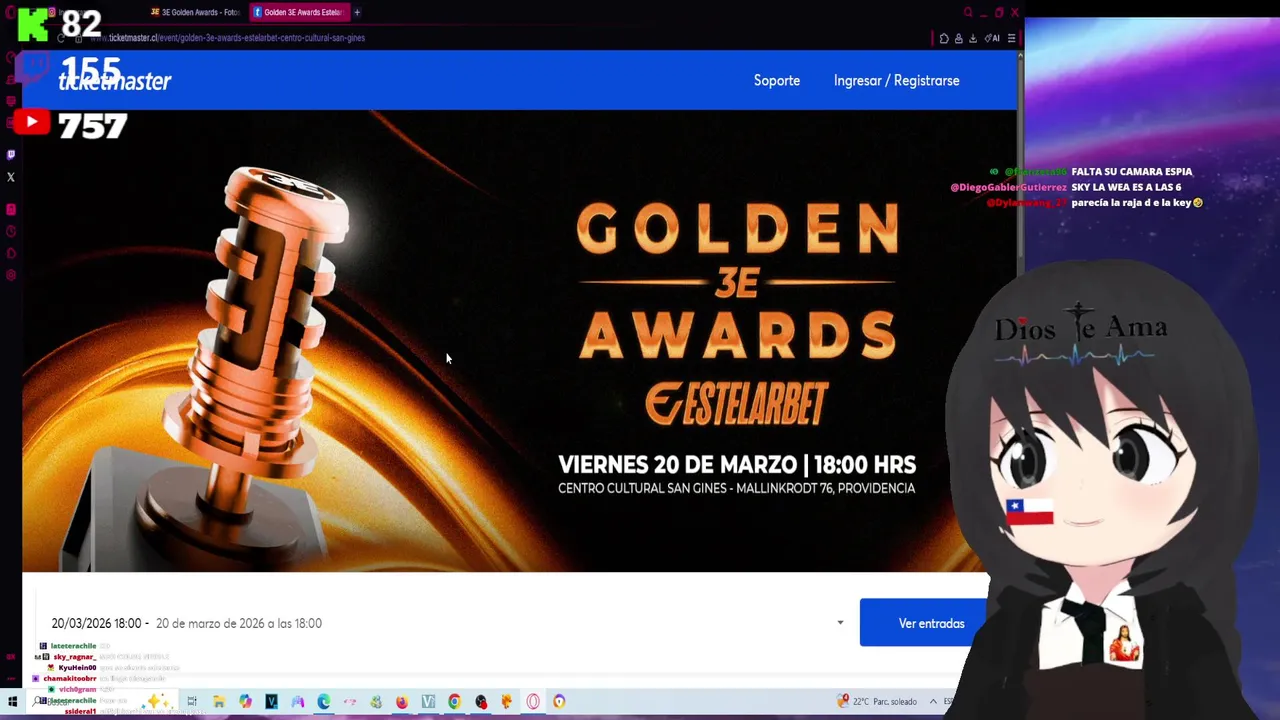Open the Opera GX taskbar icon

[x=533, y=702]
